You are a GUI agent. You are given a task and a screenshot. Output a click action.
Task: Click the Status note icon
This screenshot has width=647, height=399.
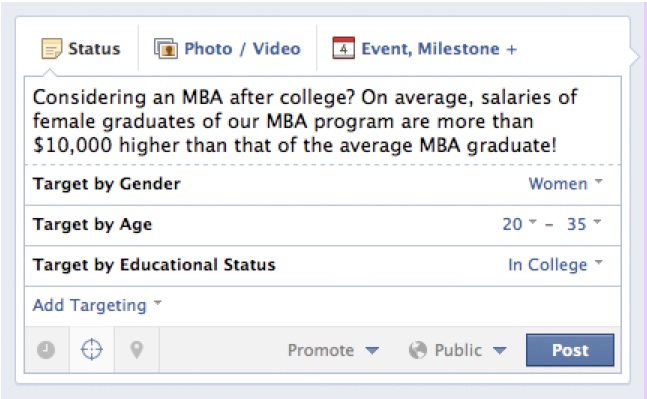[52, 49]
